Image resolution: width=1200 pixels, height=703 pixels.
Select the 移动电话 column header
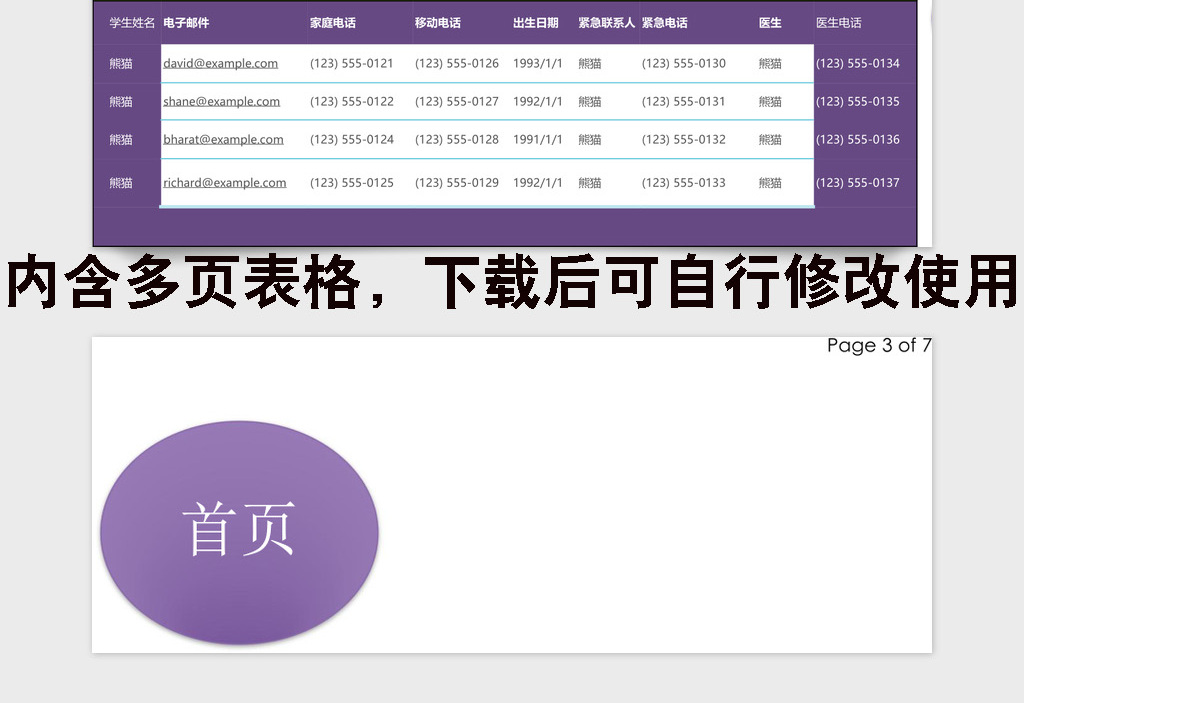438,23
